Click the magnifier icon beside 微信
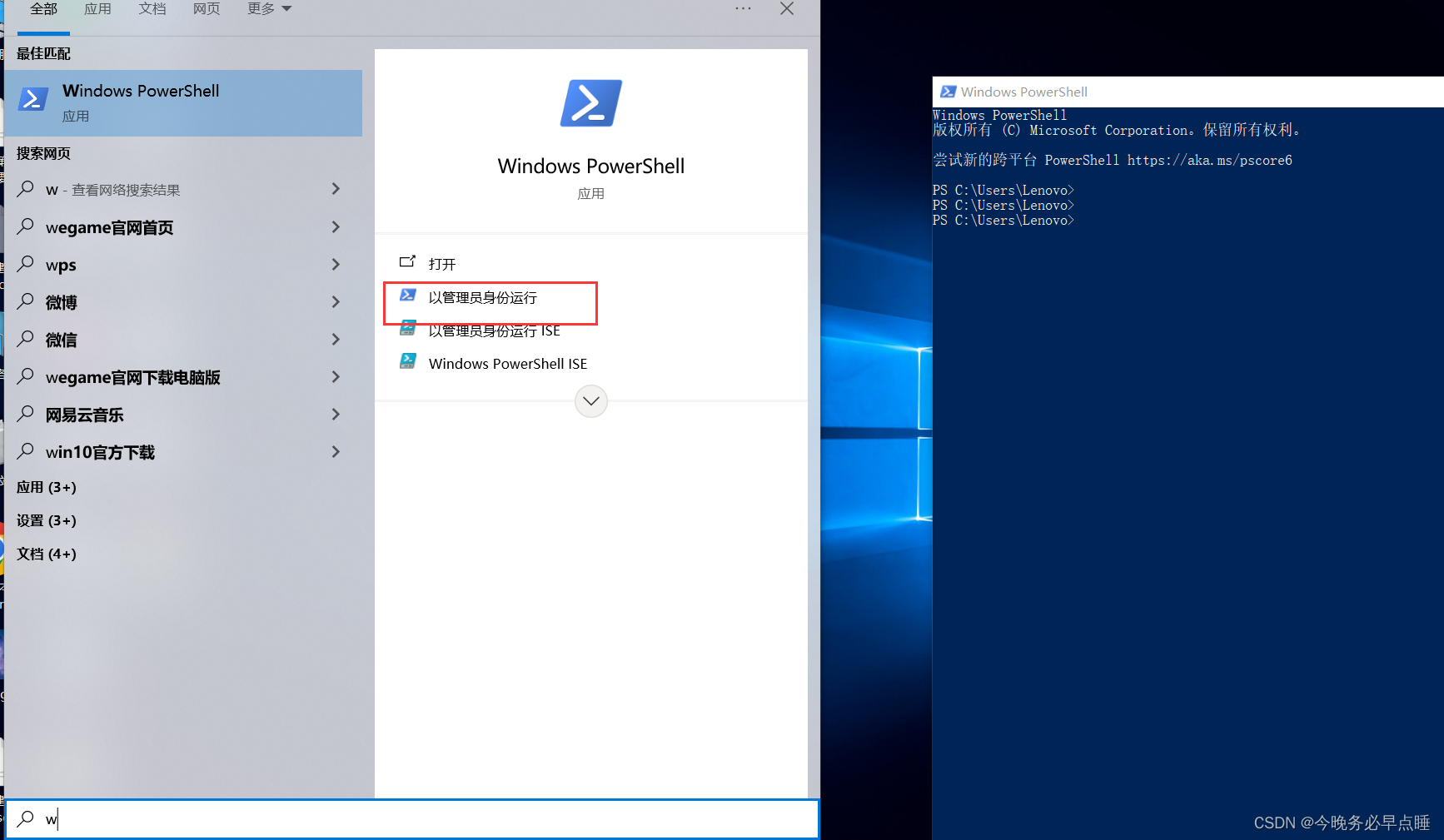 [26, 338]
